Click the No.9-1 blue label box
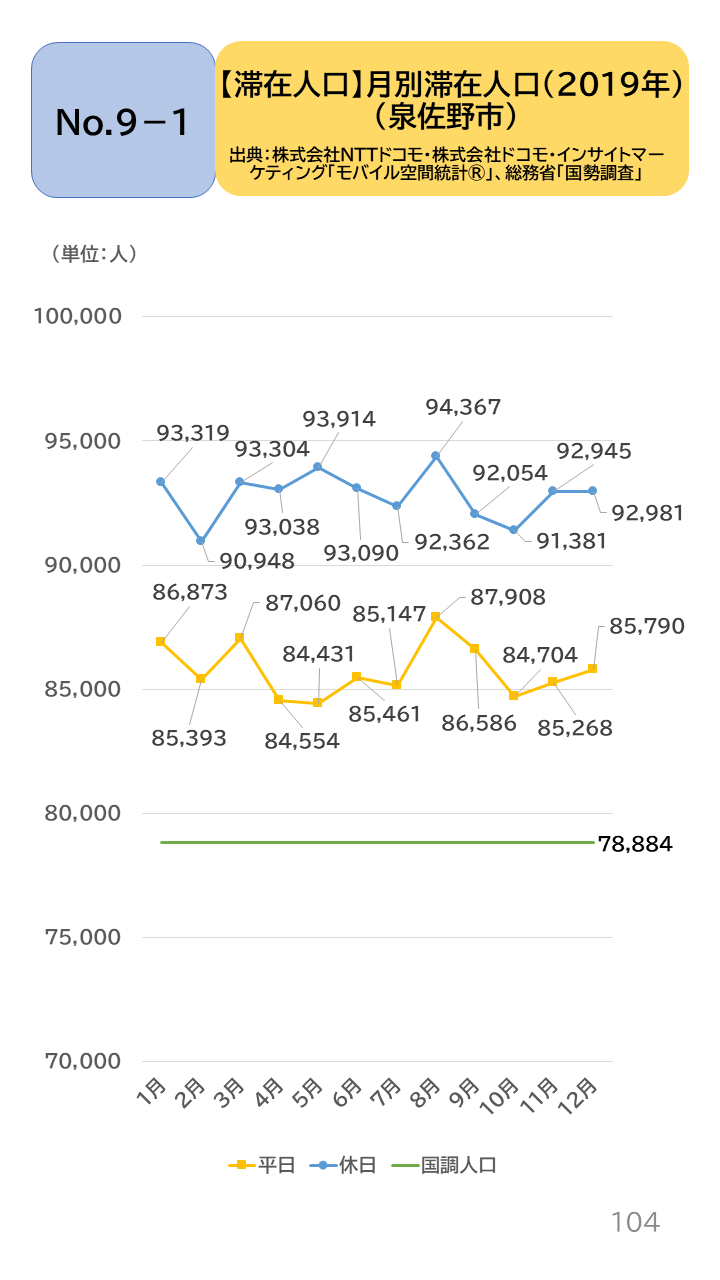 [x=123, y=120]
